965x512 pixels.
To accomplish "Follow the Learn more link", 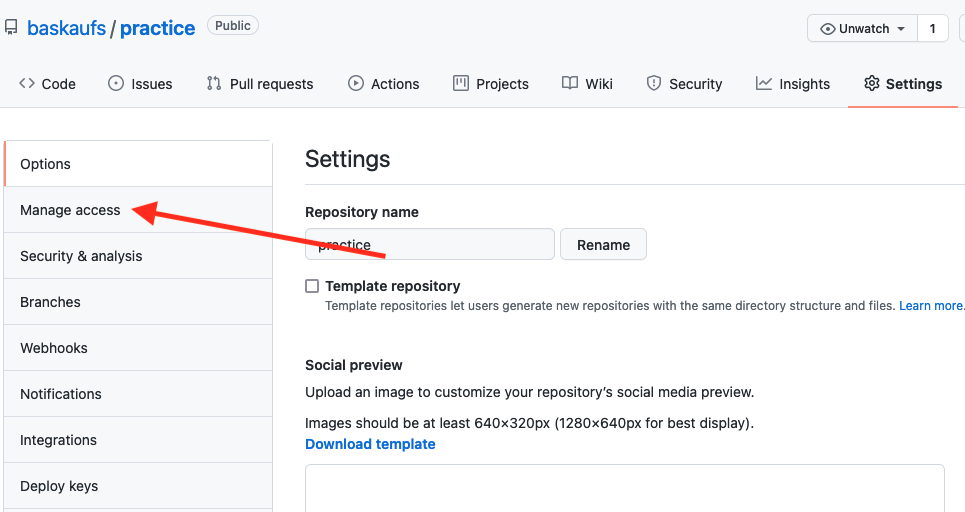I will pyautogui.click(x=932, y=306).
